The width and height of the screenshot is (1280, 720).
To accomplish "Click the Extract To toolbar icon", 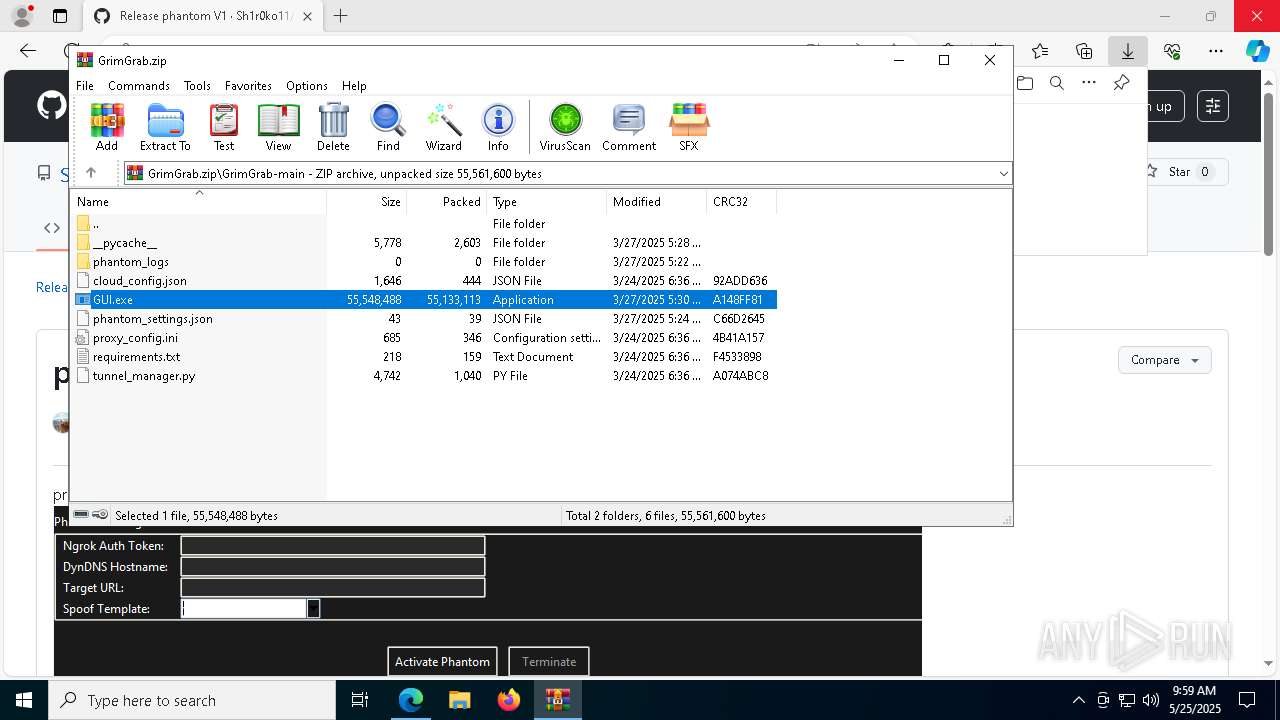I will coord(165,127).
